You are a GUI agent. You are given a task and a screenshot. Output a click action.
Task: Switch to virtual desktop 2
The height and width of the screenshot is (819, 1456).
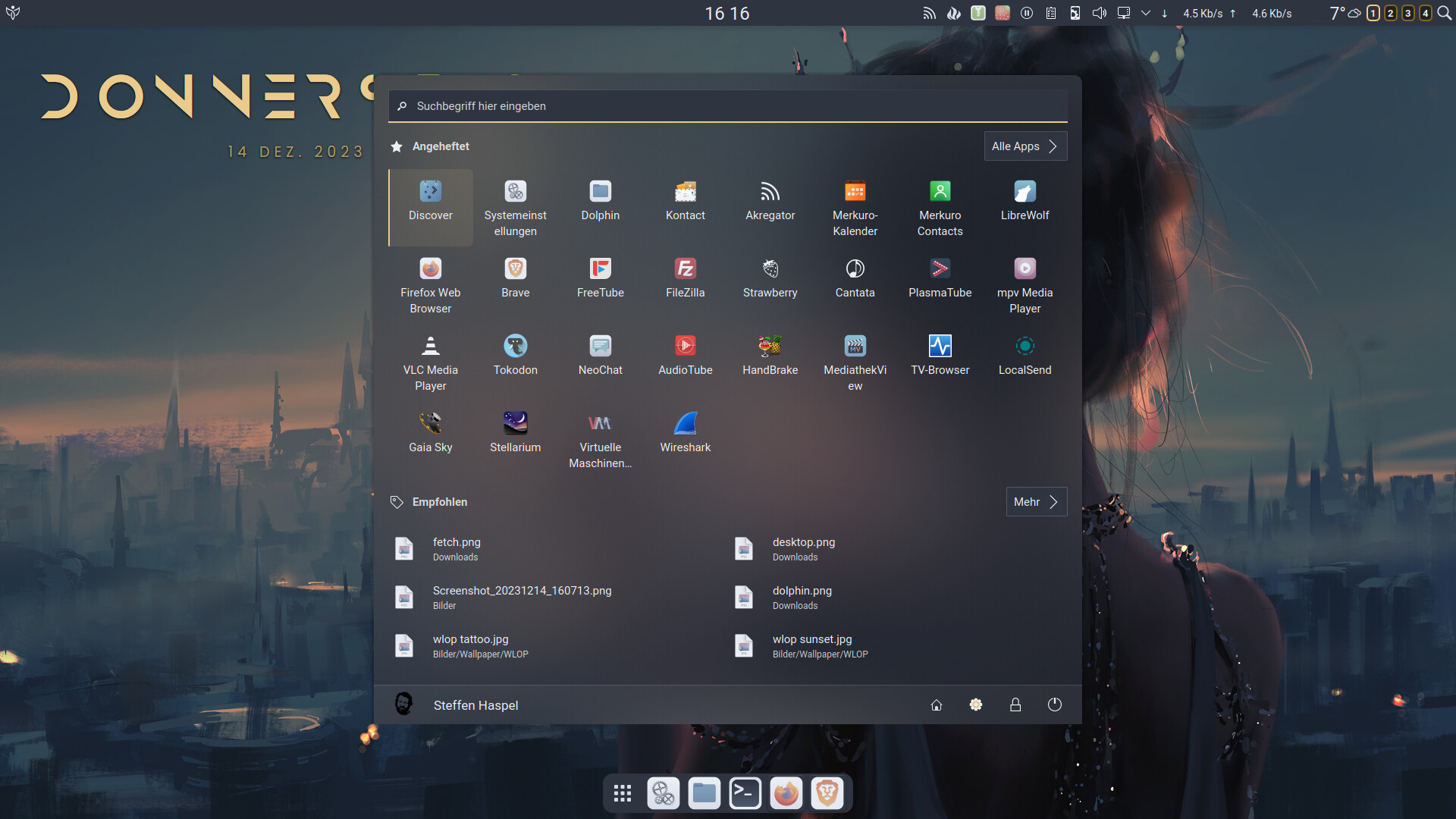(x=1390, y=13)
